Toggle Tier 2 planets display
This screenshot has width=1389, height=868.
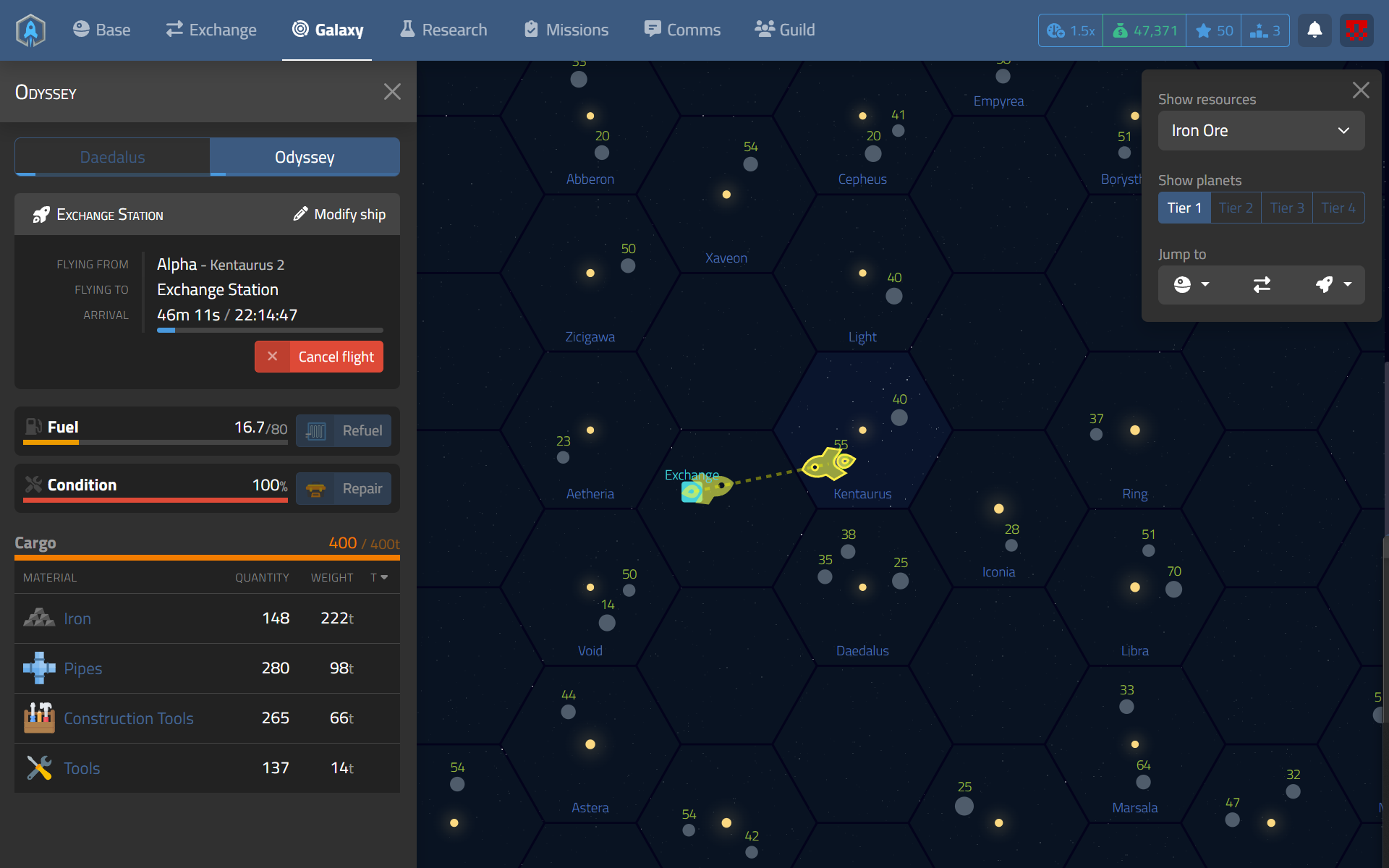pos(1236,208)
